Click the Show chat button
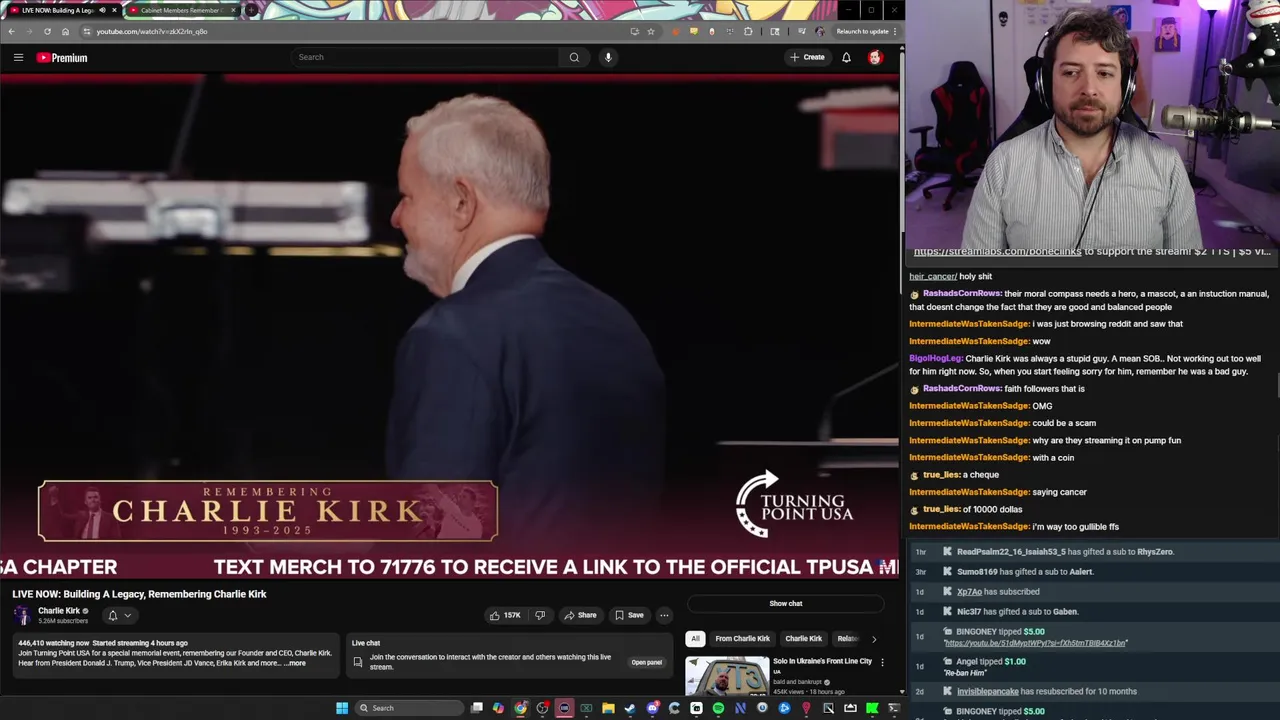Image resolution: width=1280 pixels, height=720 pixels. pos(786,603)
